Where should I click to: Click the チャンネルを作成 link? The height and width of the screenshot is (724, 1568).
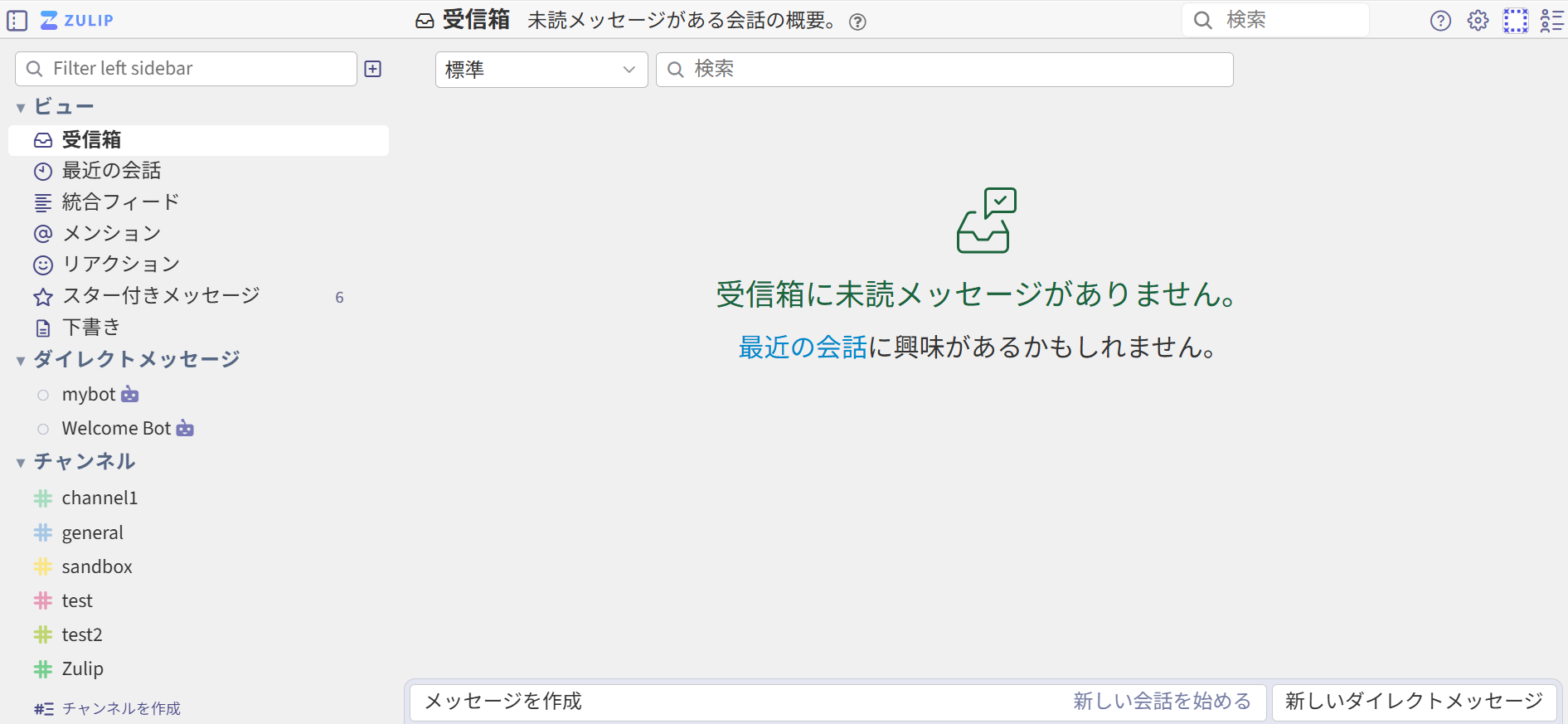(x=121, y=709)
